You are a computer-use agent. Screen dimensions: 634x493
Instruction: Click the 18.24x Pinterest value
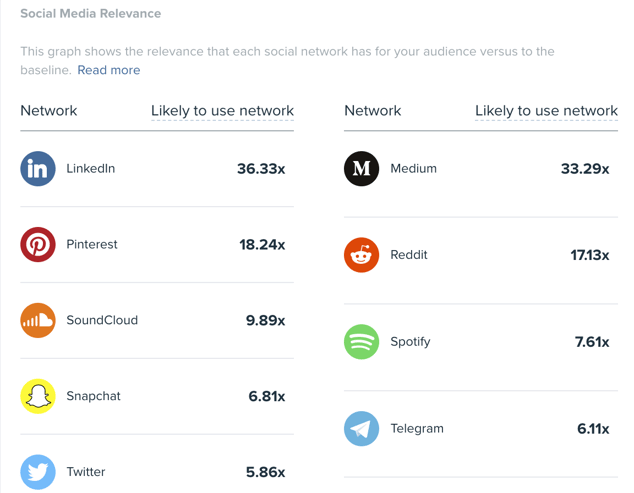click(x=262, y=244)
